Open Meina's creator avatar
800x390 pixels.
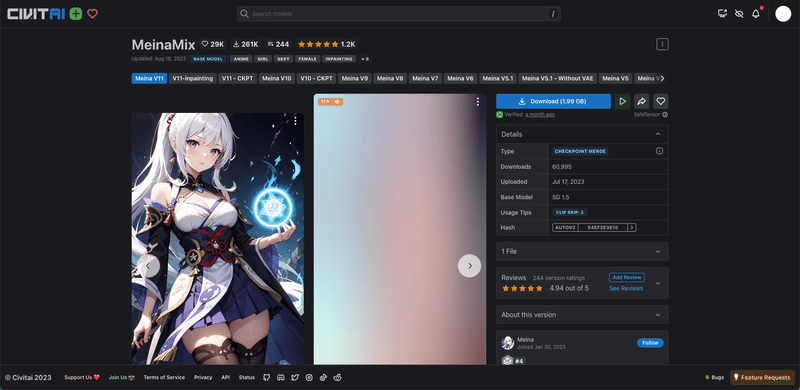[508, 343]
